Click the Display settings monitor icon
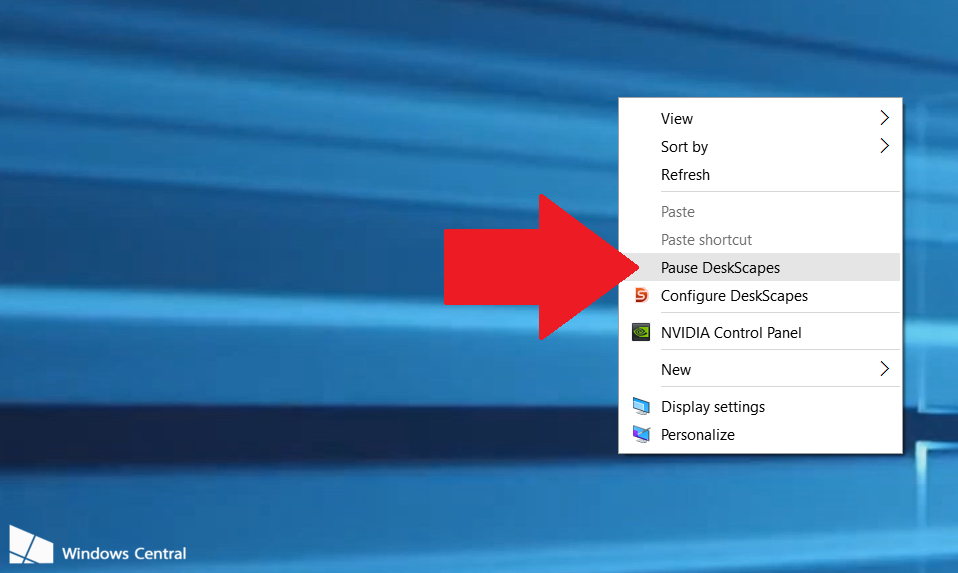 click(641, 406)
